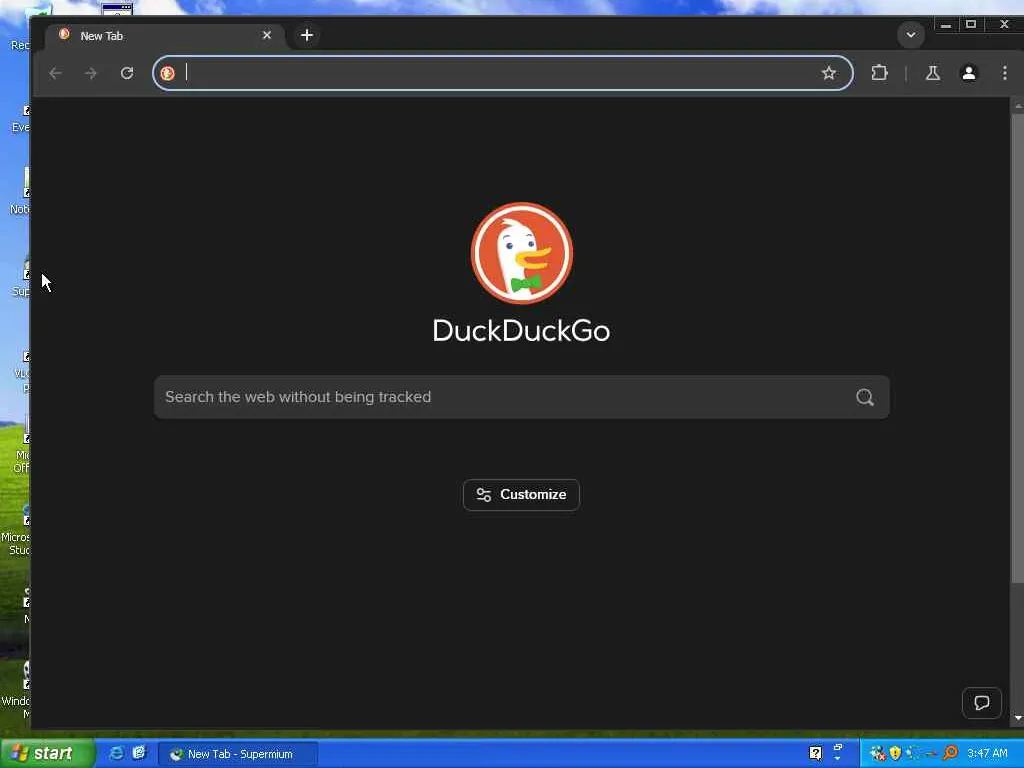1024x768 pixels.
Task: Click the magnifier search icon
Action: pyautogui.click(x=865, y=397)
